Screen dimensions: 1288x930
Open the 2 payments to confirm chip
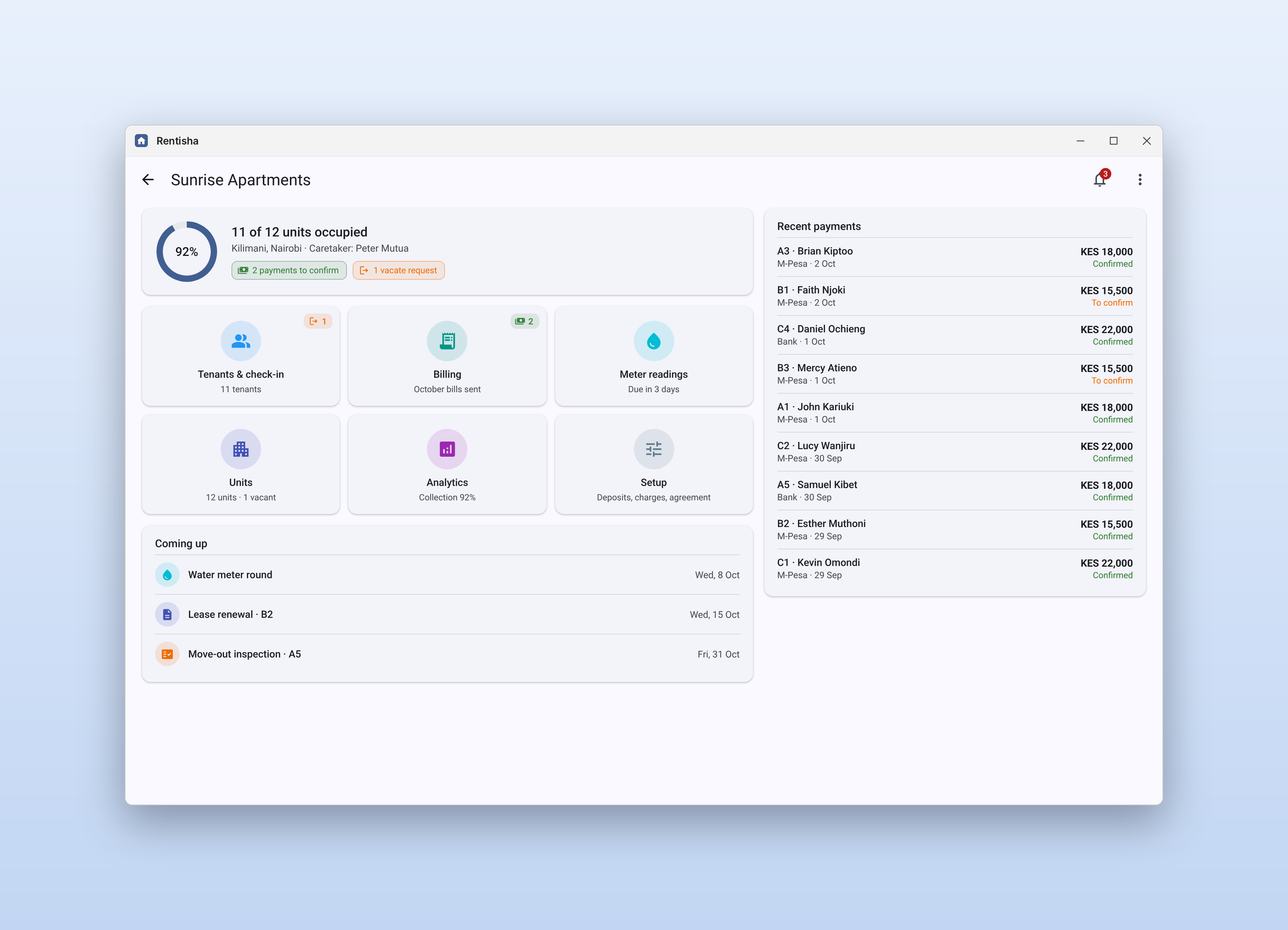point(289,270)
